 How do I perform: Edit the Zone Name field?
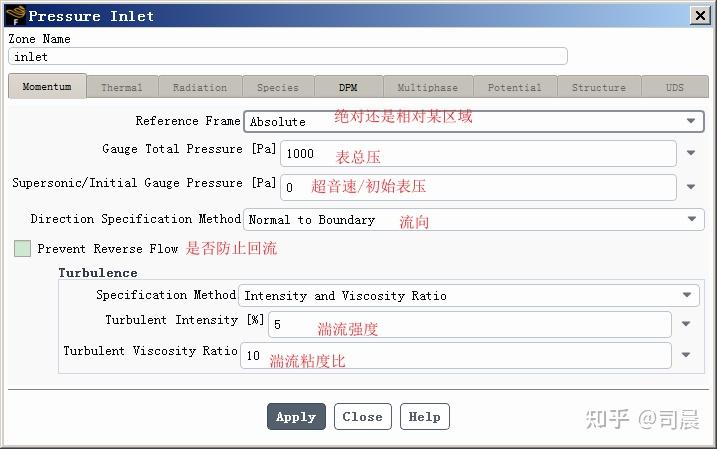pyautogui.click(x=288, y=57)
